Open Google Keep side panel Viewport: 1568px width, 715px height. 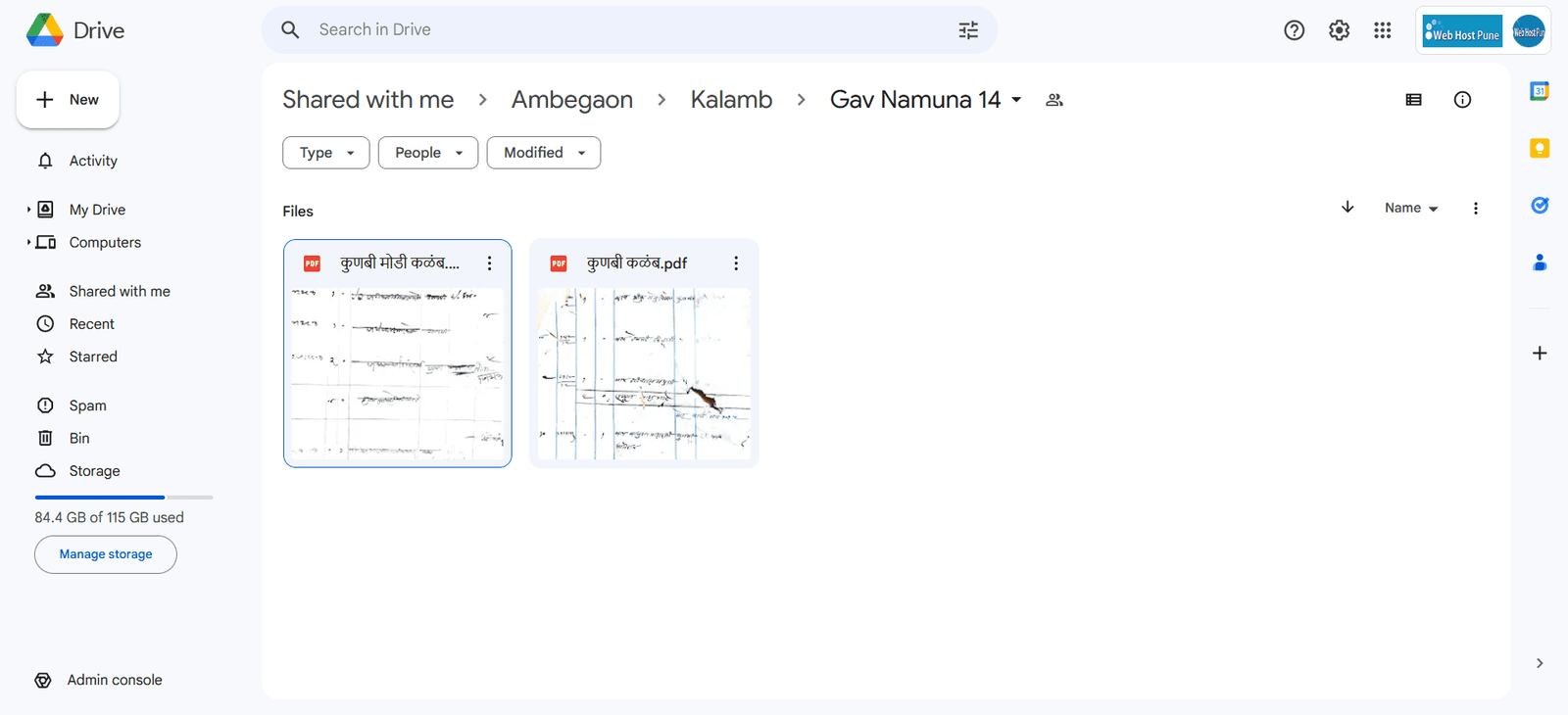[x=1540, y=148]
